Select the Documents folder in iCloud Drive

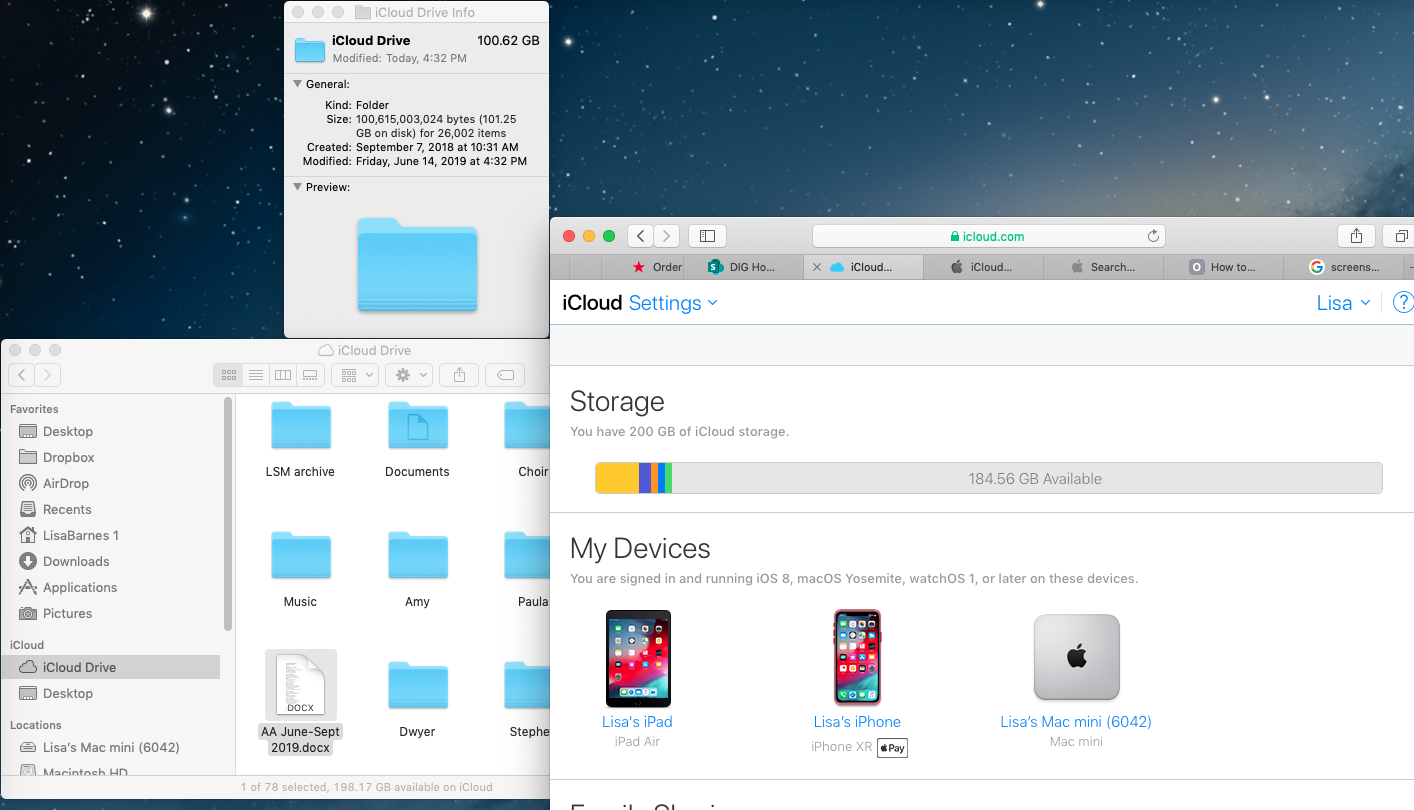click(x=417, y=440)
